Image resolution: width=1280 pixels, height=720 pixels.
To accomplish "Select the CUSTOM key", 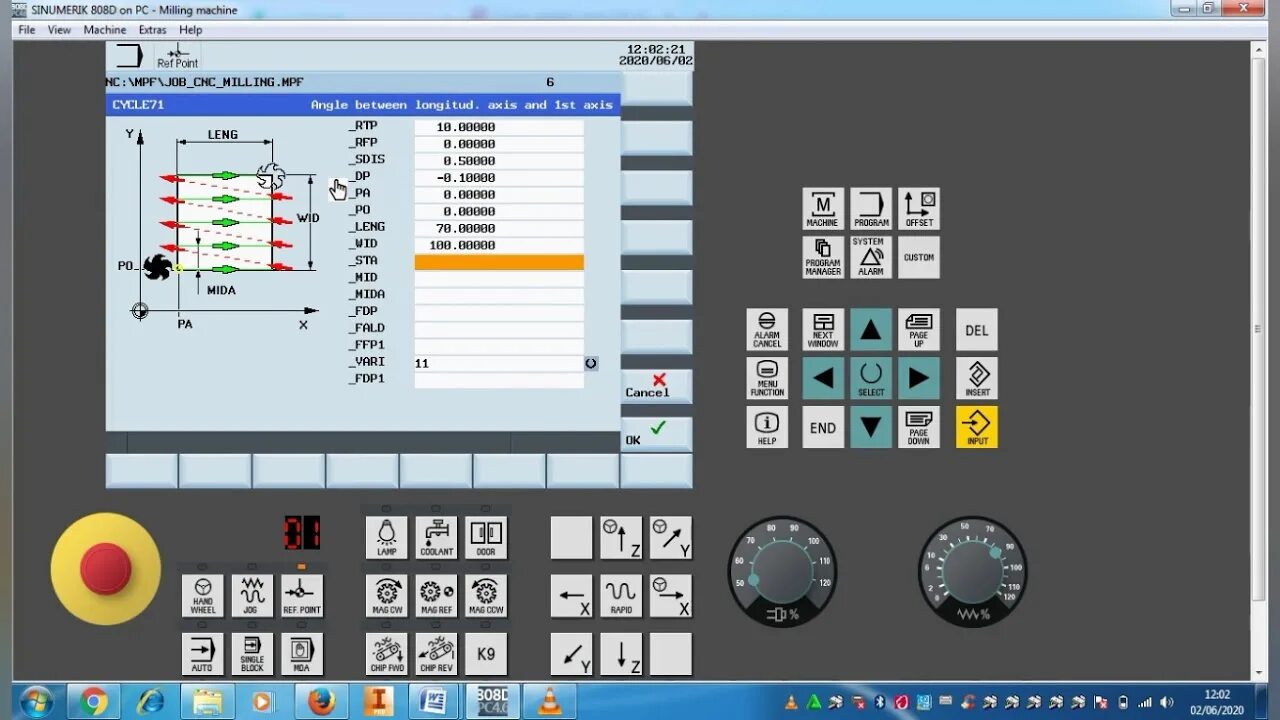I will (919, 257).
